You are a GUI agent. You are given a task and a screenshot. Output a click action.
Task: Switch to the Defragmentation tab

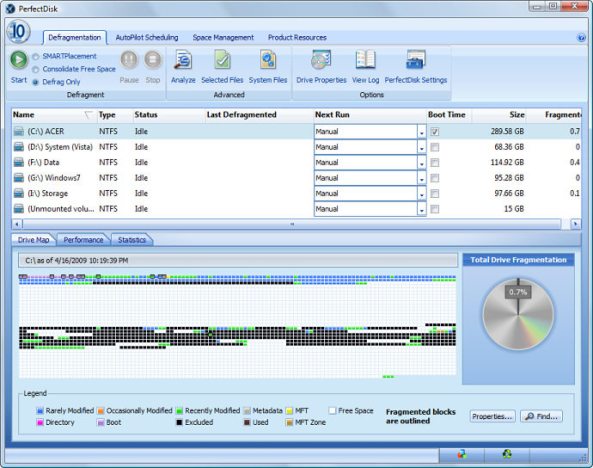[75, 37]
